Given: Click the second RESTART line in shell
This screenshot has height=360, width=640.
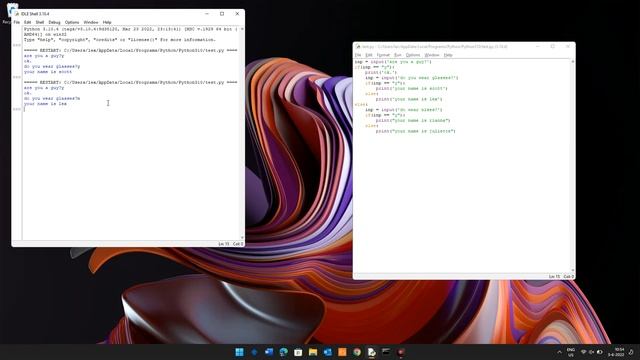Looking at the screenshot, I should click(x=130, y=82).
